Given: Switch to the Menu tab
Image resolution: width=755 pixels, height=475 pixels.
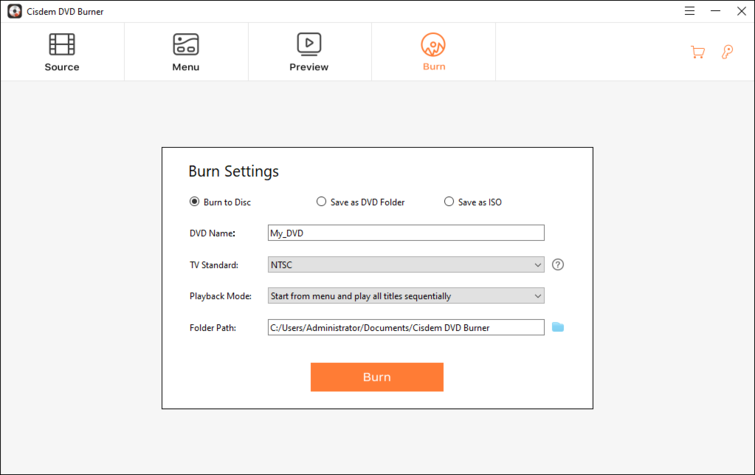Looking at the screenshot, I should point(186,52).
